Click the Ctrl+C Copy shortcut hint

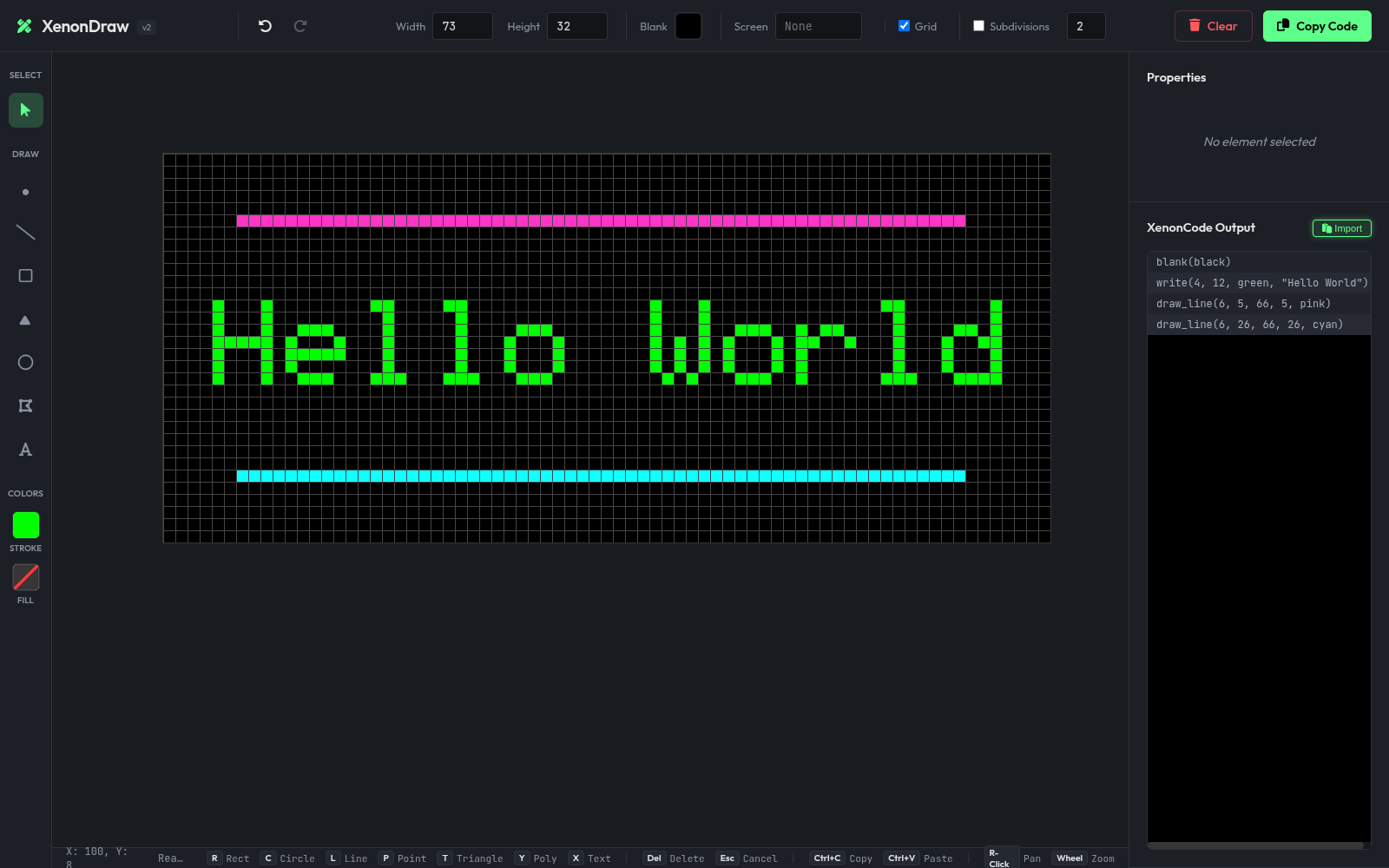click(x=842, y=858)
